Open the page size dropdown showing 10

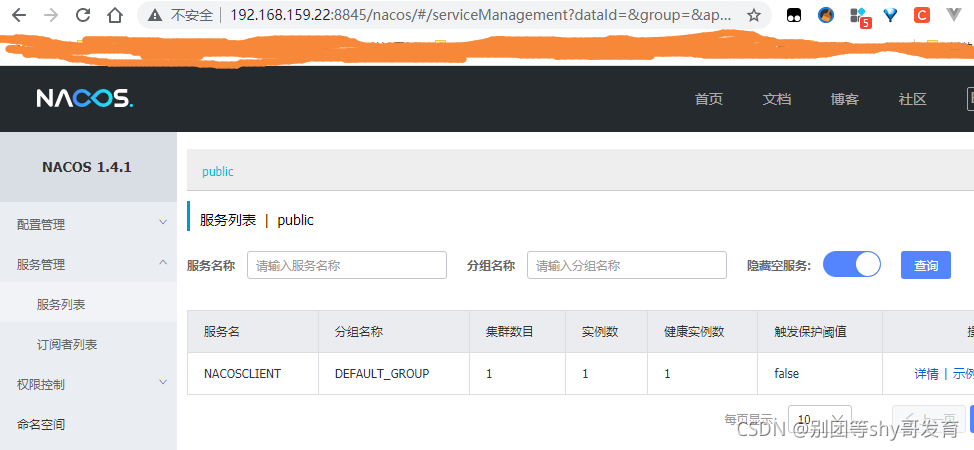click(x=819, y=418)
